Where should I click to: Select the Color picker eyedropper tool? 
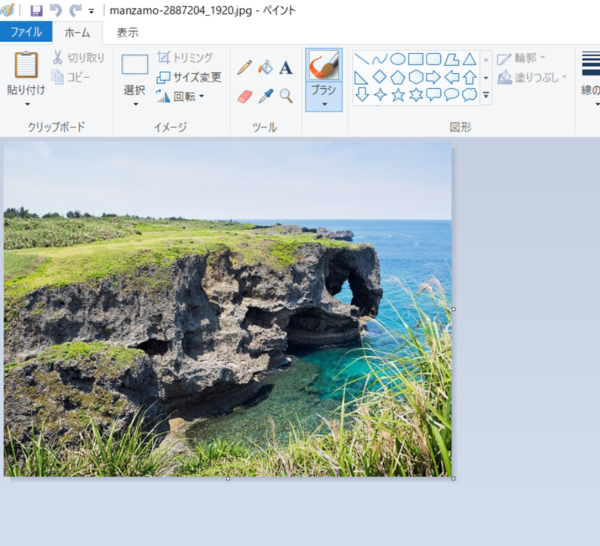tap(266, 96)
